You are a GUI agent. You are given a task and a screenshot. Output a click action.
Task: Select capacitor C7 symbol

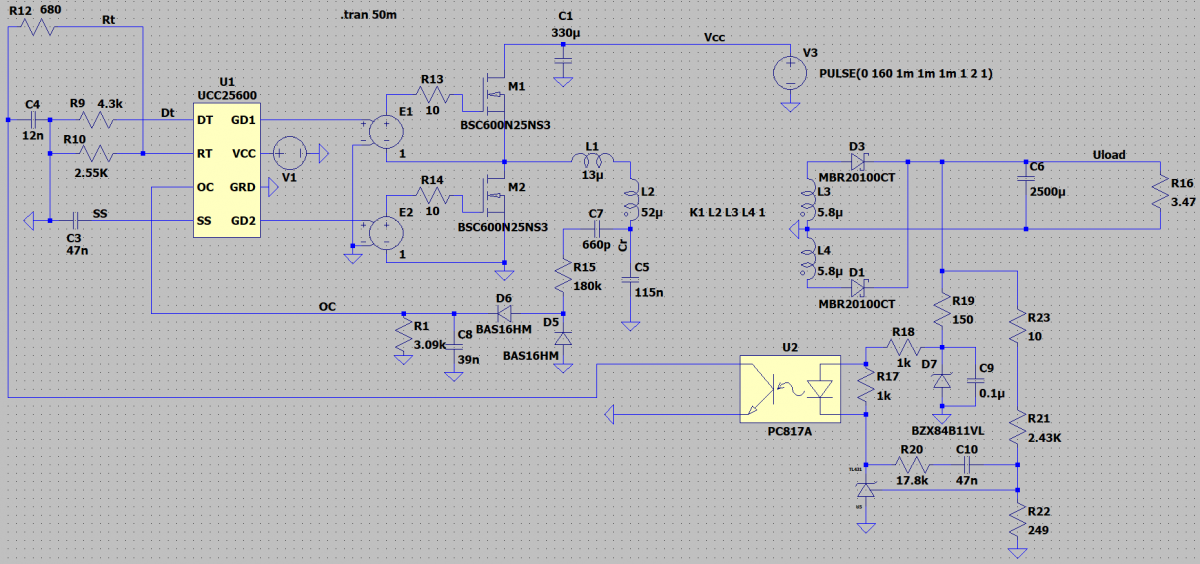[x=595, y=230]
